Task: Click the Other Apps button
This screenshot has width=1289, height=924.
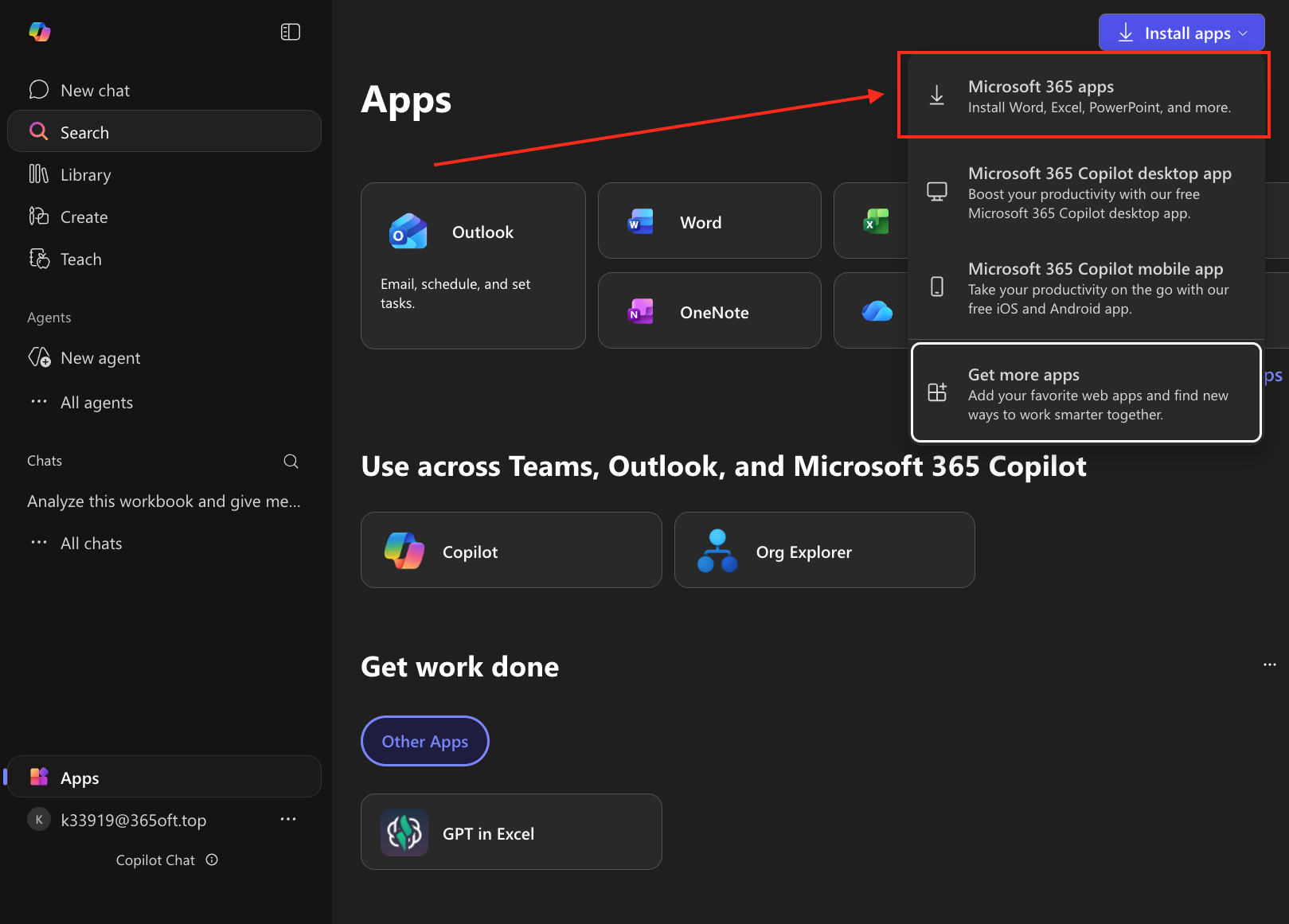Action: pos(424,741)
